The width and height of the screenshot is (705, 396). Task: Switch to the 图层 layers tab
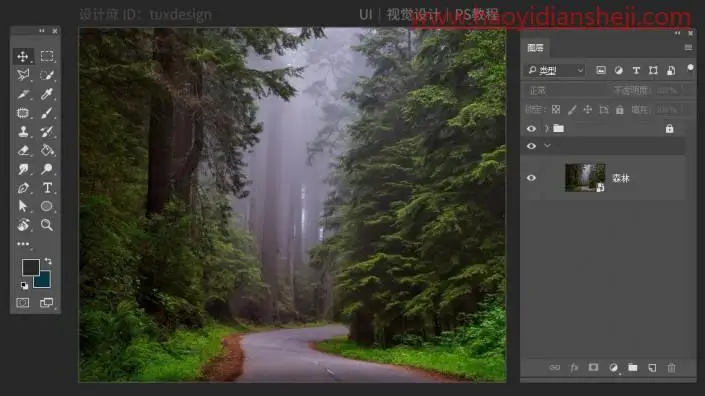pyautogui.click(x=535, y=48)
